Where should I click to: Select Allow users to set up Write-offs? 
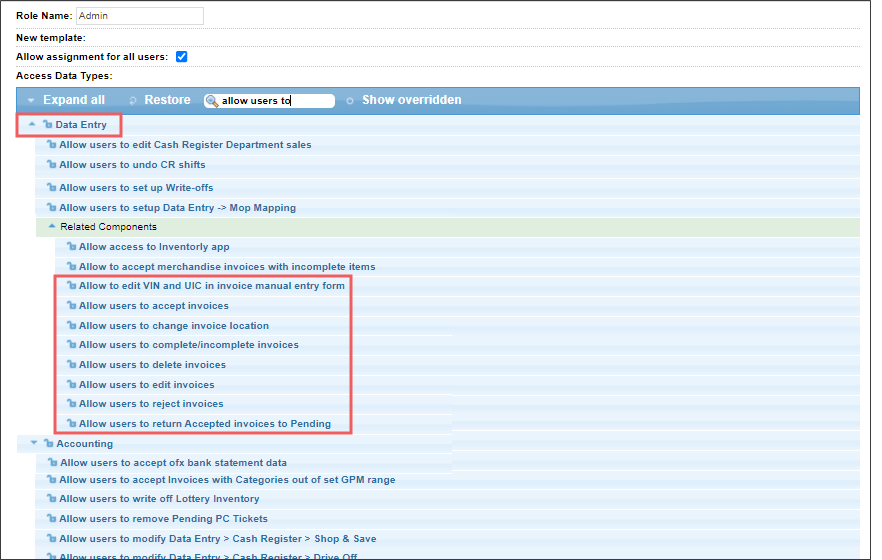click(x=136, y=188)
